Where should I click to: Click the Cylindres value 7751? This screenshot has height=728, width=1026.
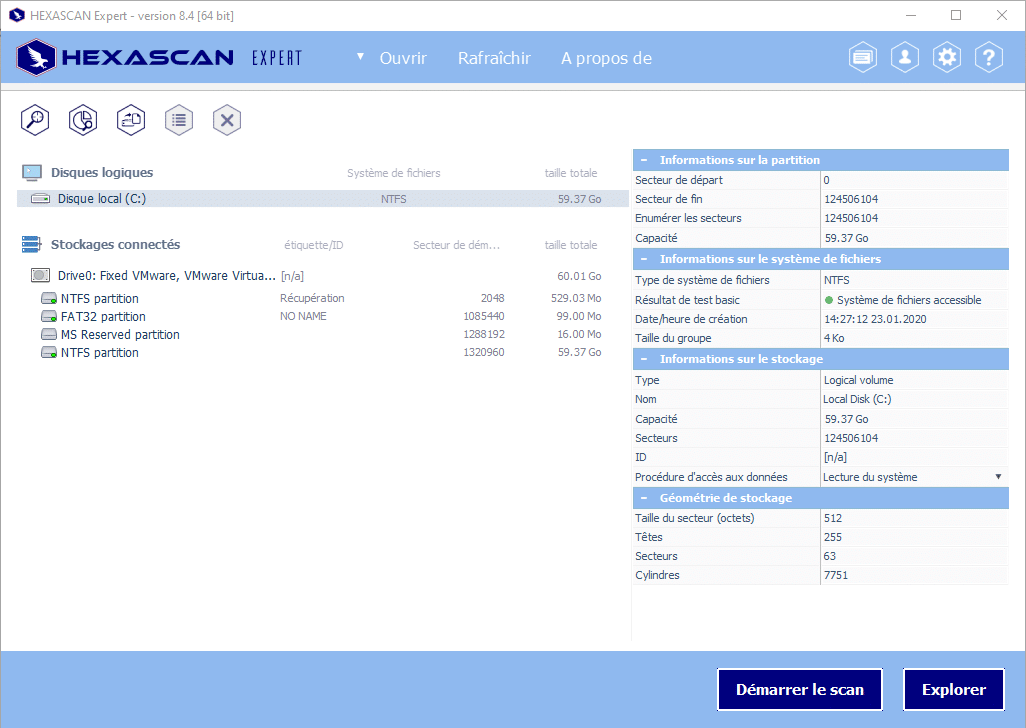(836, 575)
